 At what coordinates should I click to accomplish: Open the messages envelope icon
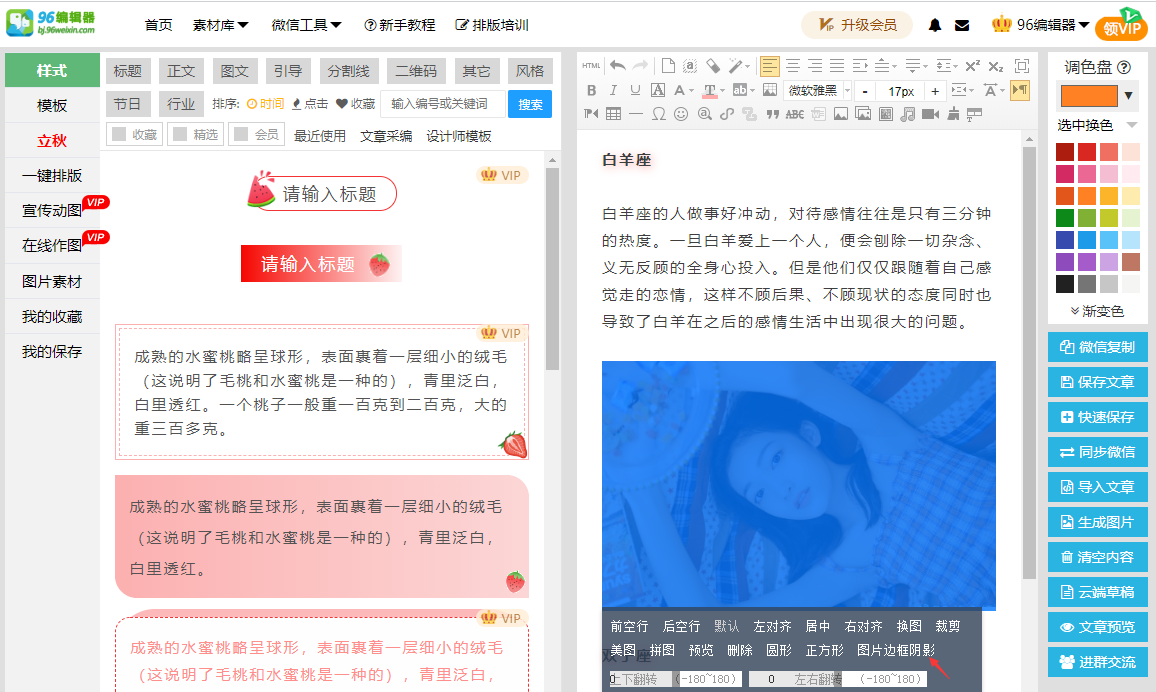coord(962,25)
